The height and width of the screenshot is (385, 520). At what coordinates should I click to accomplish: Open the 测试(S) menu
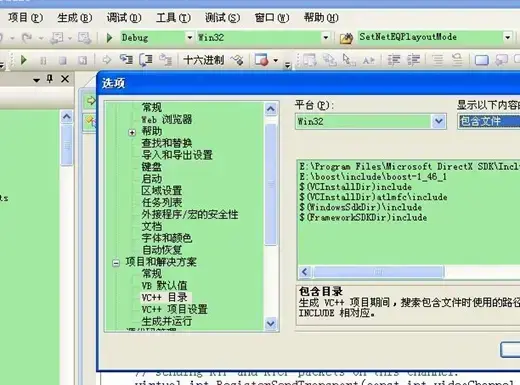[x=222, y=18]
